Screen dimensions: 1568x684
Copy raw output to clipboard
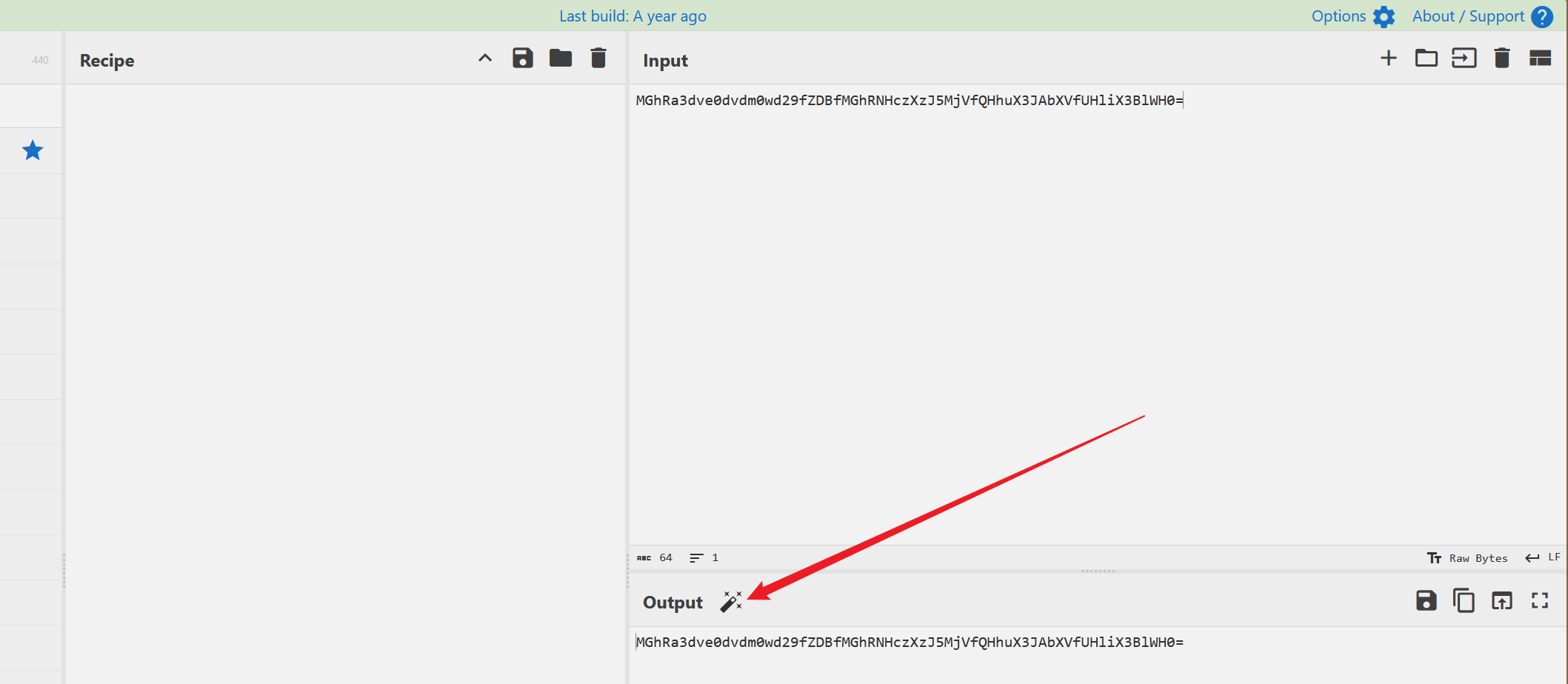pos(1464,601)
